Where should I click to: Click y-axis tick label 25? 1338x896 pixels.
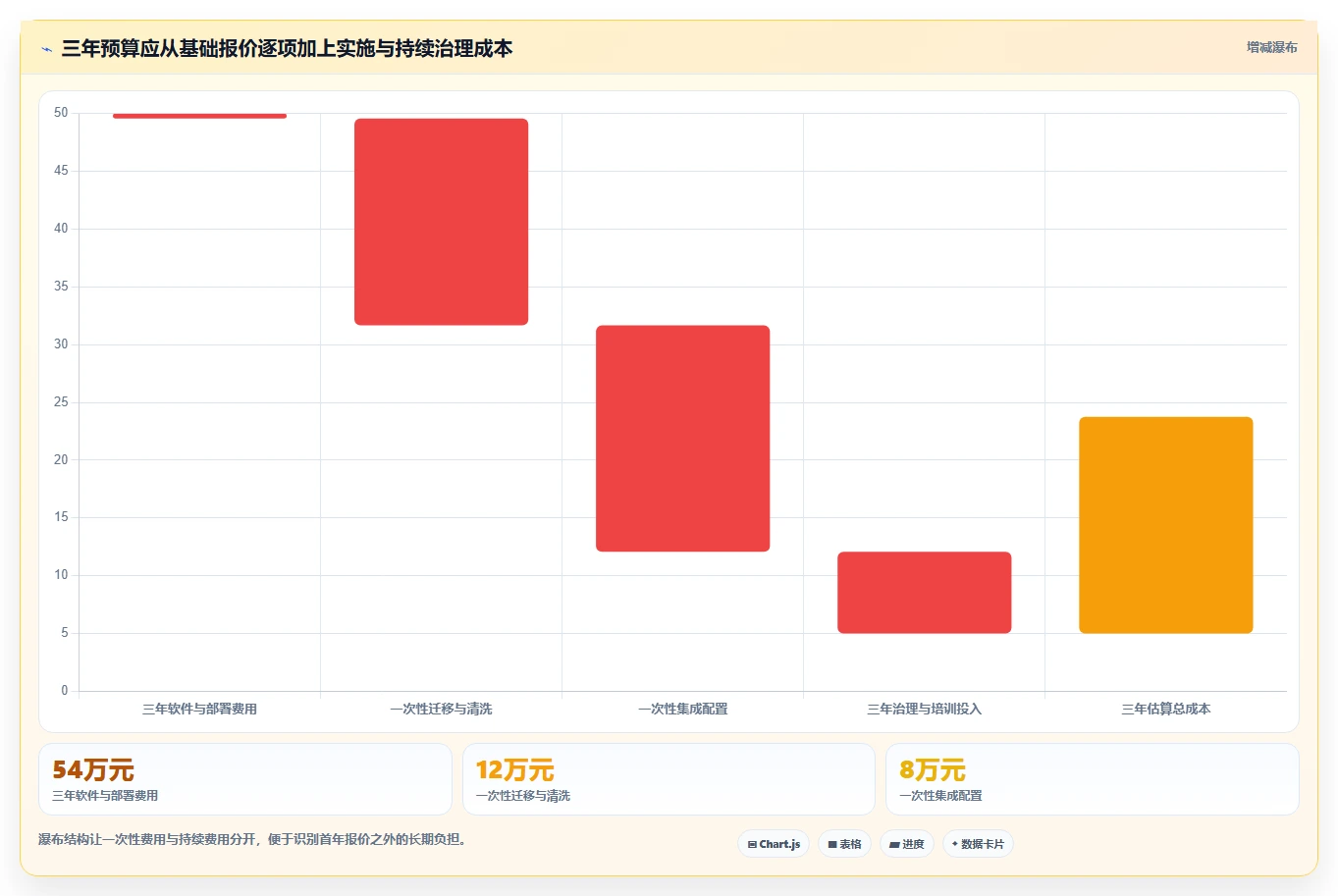[61, 402]
